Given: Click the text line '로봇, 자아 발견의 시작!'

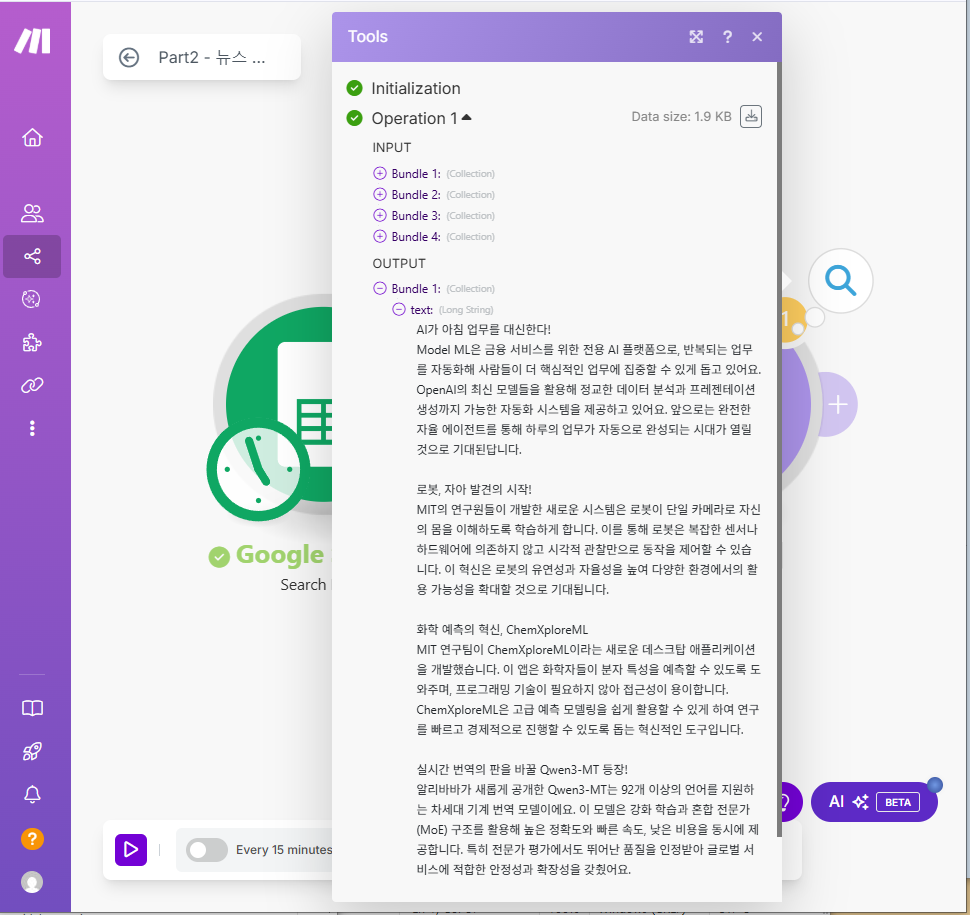Looking at the screenshot, I should click(474, 489).
